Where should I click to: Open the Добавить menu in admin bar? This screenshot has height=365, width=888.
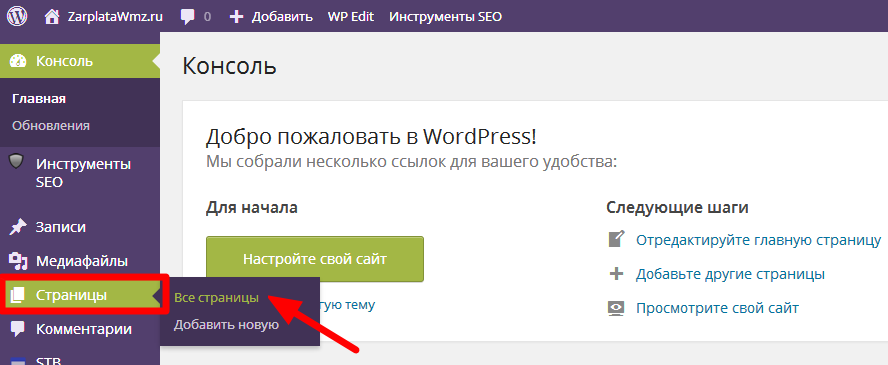(282, 16)
